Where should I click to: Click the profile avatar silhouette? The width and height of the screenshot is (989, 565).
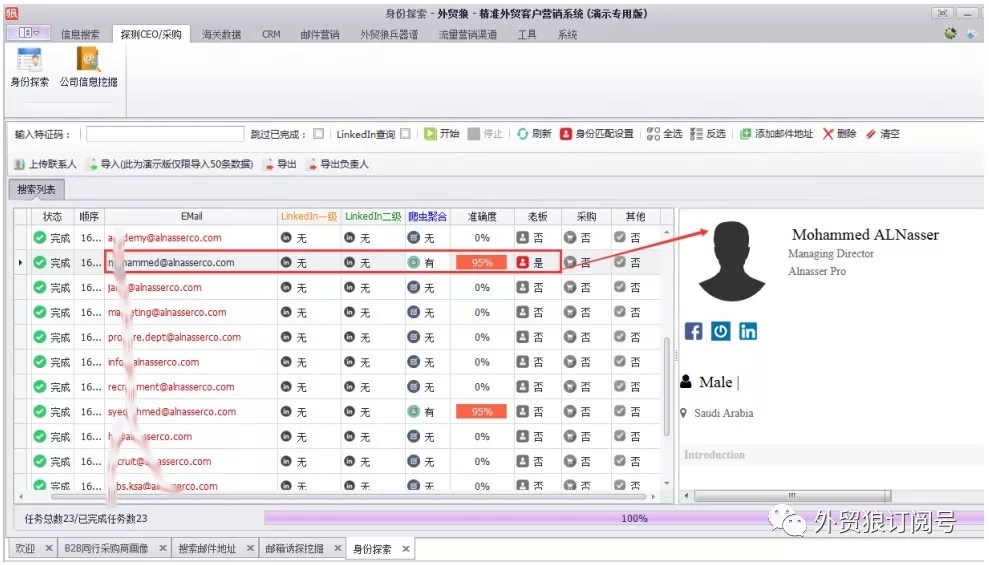point(732,261)
